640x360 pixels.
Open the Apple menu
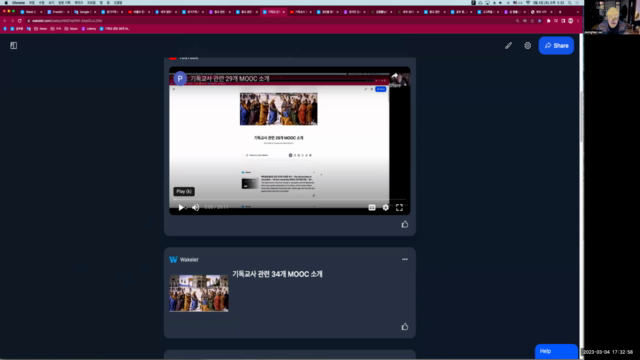(x=6, y=2)
